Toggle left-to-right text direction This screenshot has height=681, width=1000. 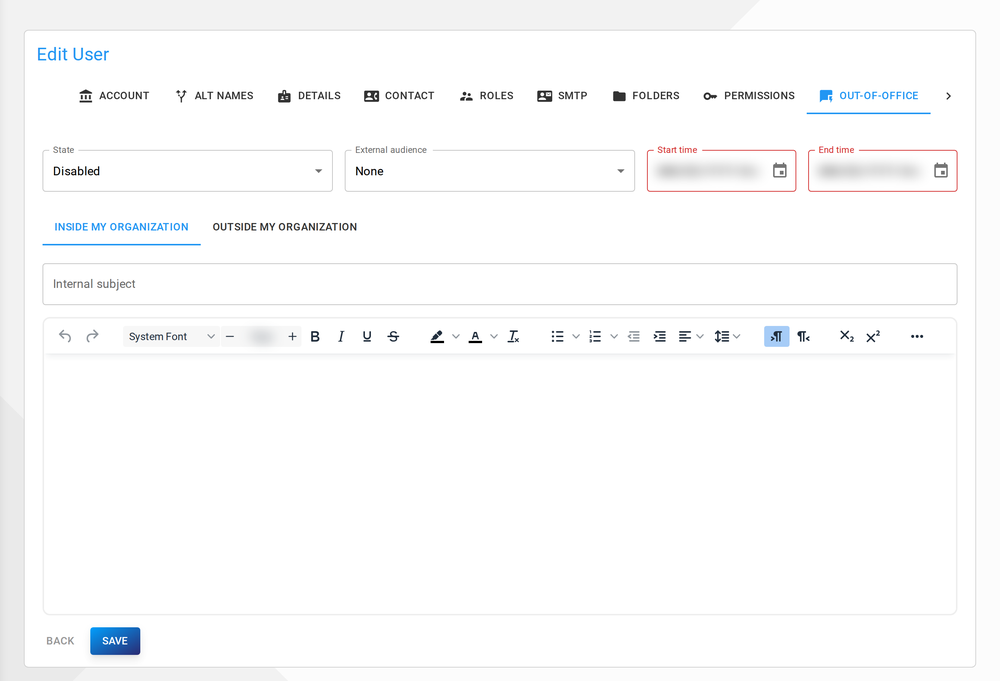coord(776,336)
